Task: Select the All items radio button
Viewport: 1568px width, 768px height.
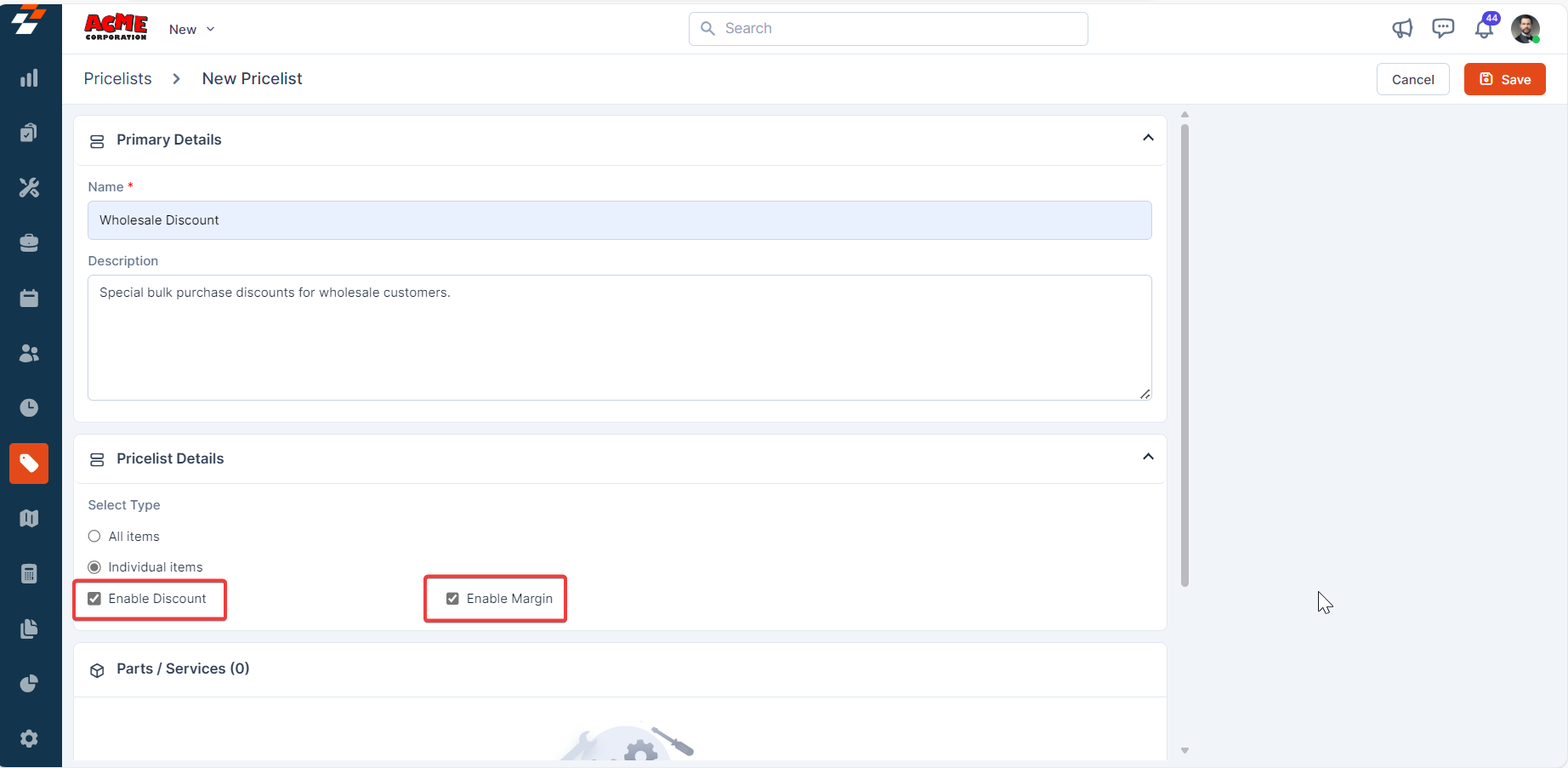Action: tap(94, 537)
